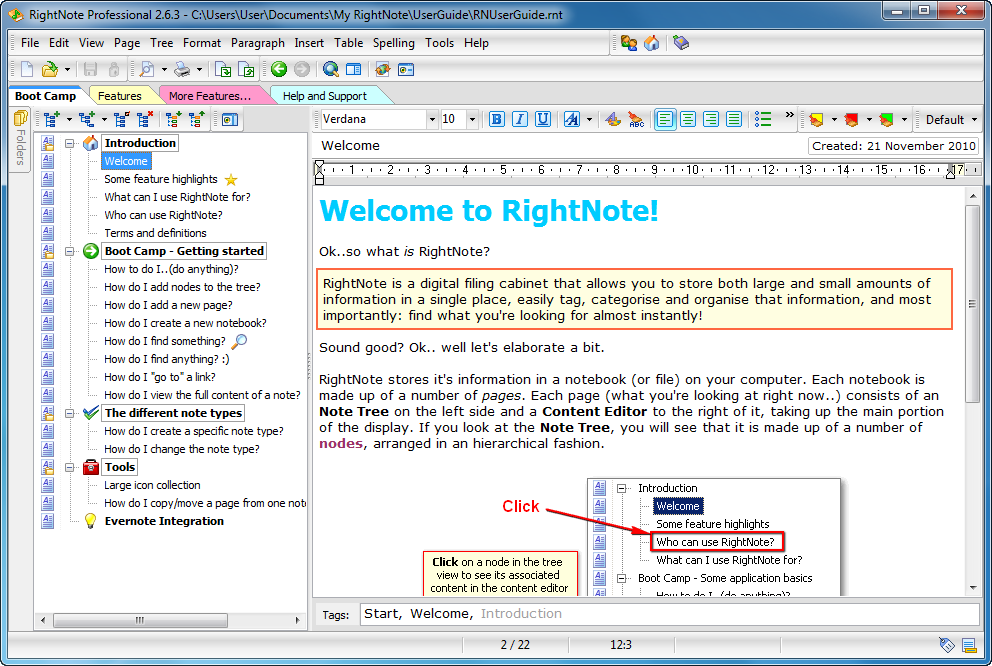The image size is (992, 666).
Task: Switch to the Features tab
Action: click(120, 96)
